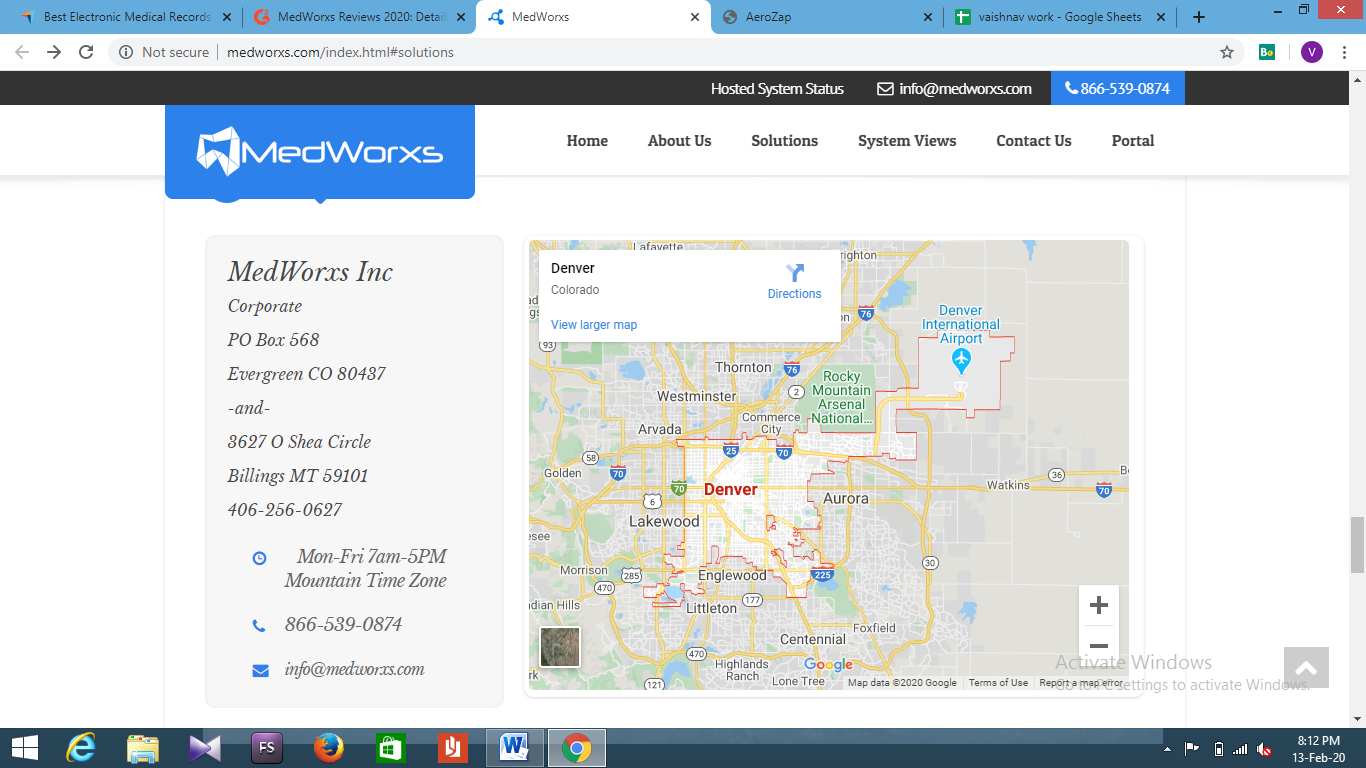The height and width of the screenshot is (768, 1366).
Task: Click Report a map error link
Action: [1081, 683]
